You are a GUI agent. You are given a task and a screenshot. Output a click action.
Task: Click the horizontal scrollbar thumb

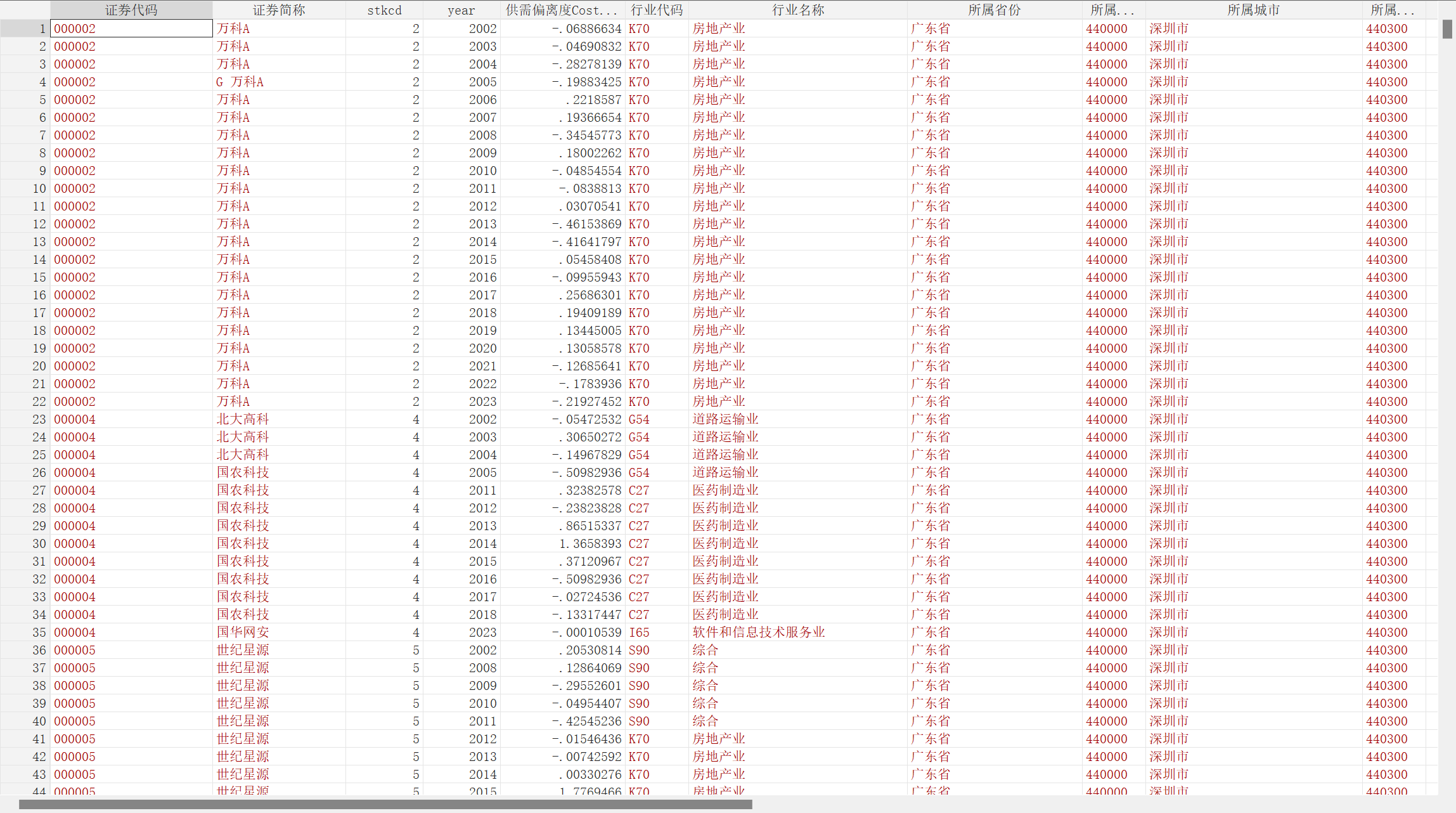click(385, 804)
